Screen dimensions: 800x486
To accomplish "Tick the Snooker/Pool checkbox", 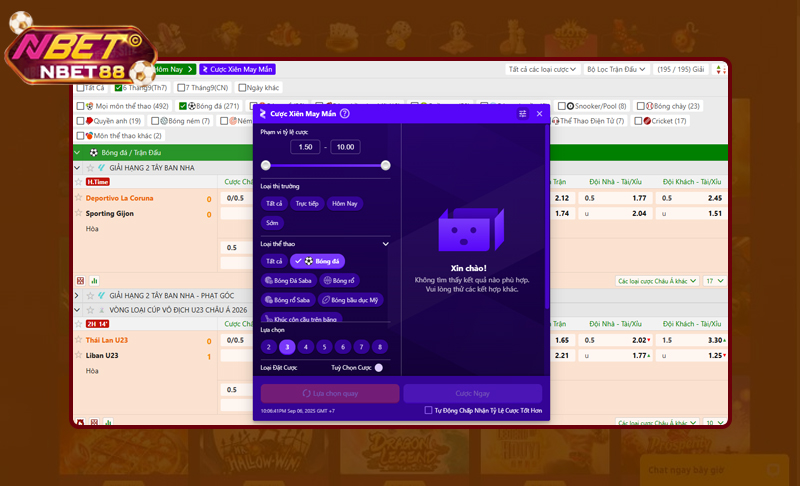I will tap(561, 106).
